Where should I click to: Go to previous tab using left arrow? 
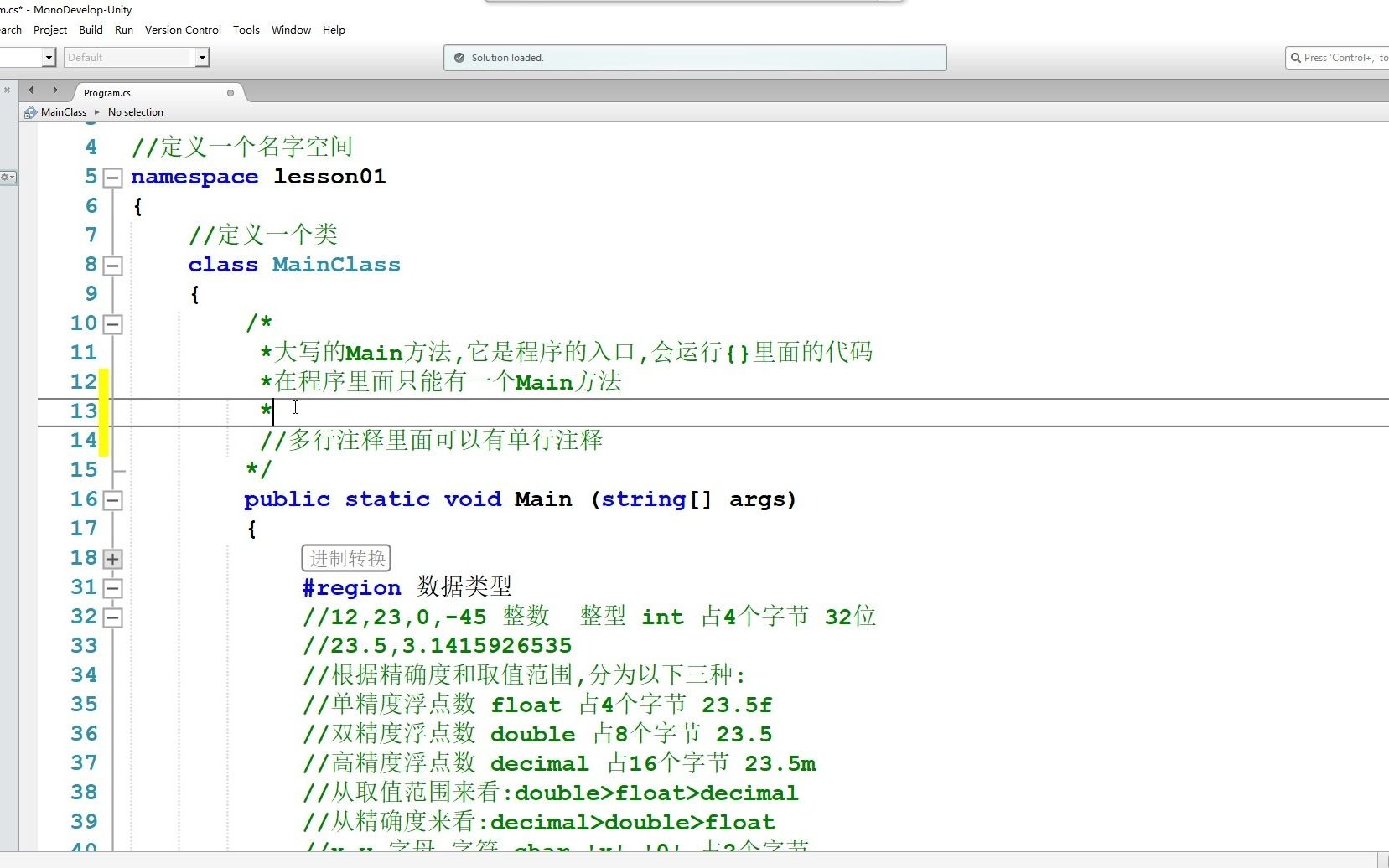click(31, 90)
